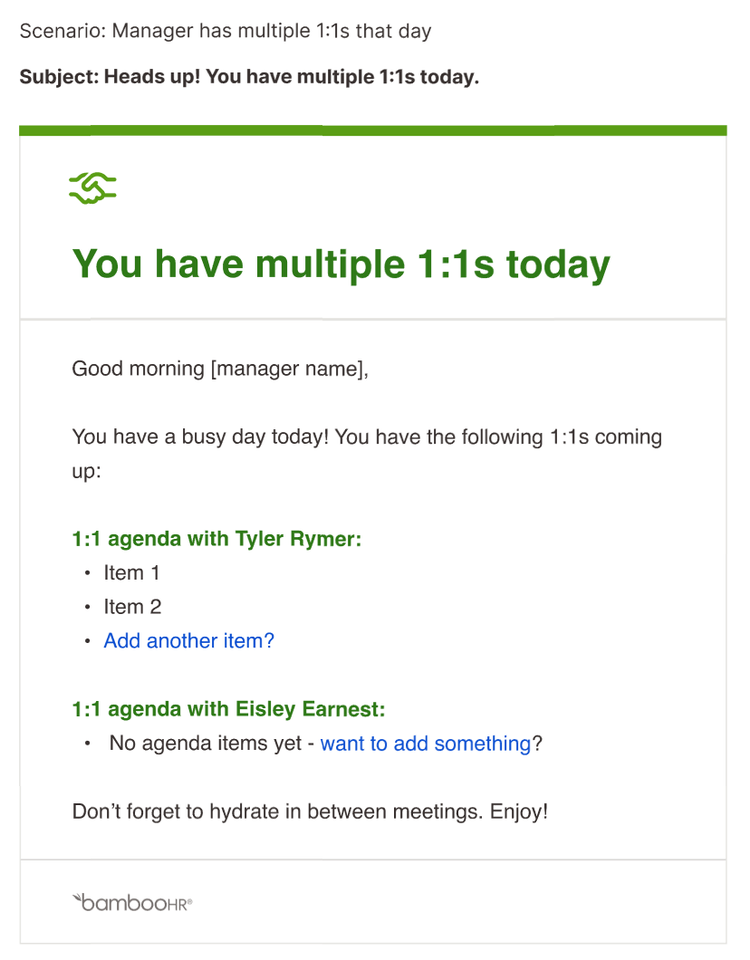Select the 'Item 1' agenda bullet

[131, 572]
